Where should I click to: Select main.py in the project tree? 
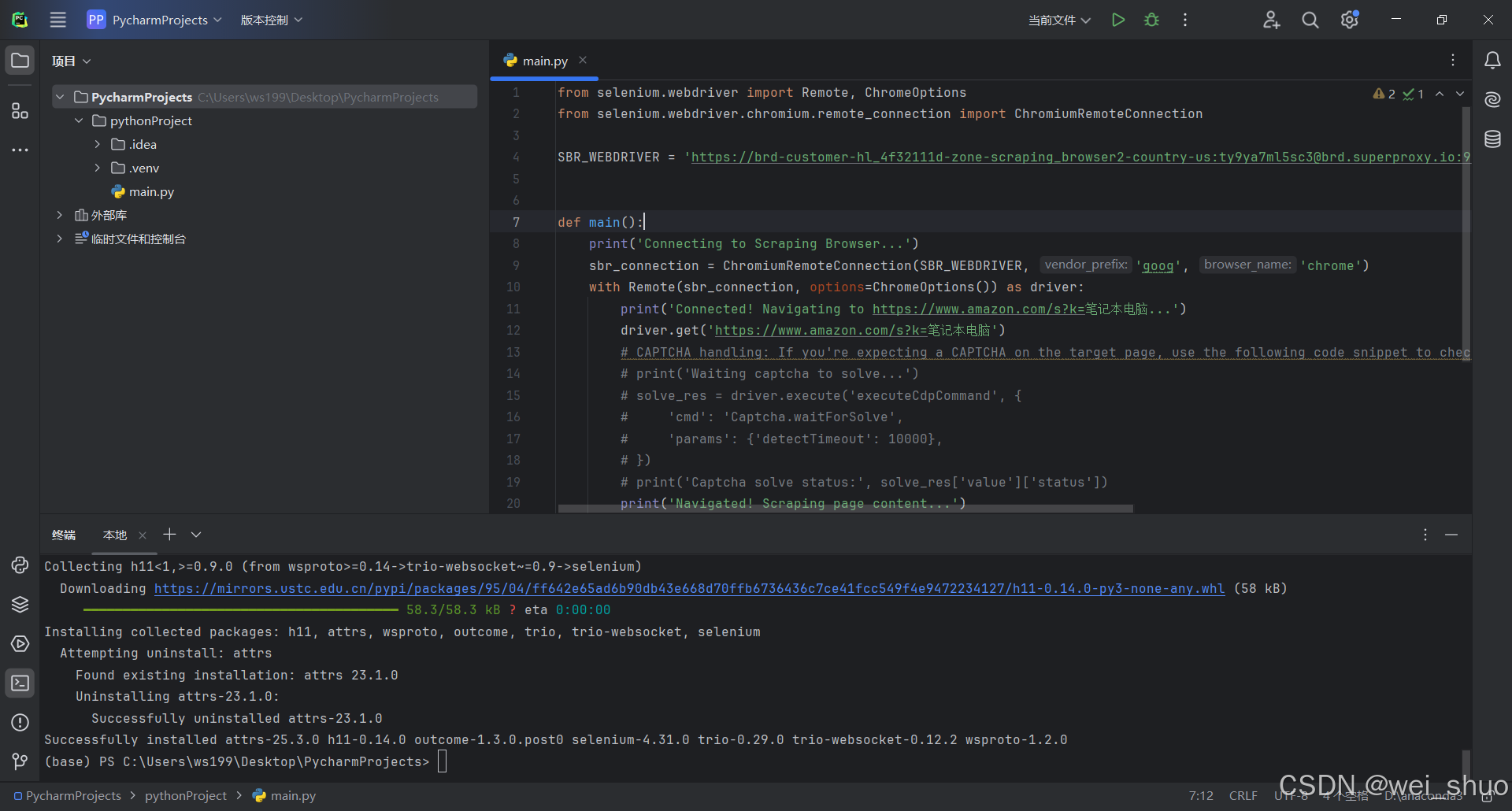click(151, 191)
